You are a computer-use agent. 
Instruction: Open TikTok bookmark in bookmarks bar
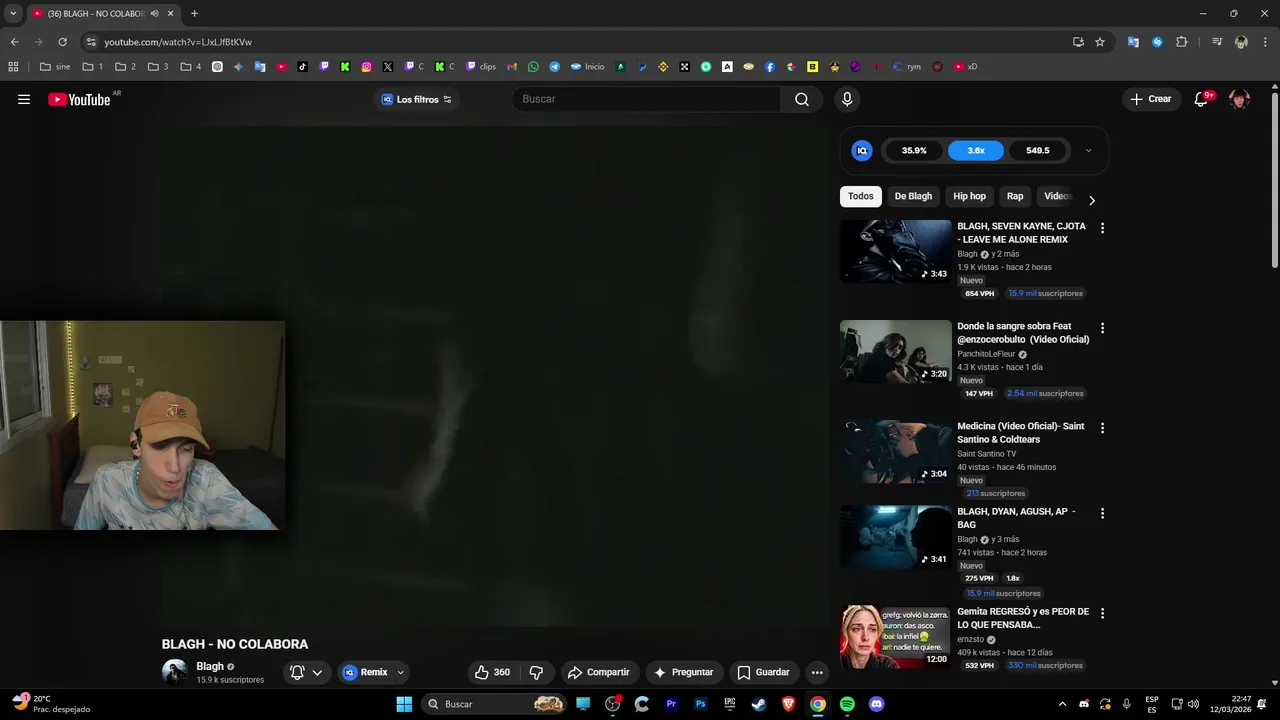point(303,67)
